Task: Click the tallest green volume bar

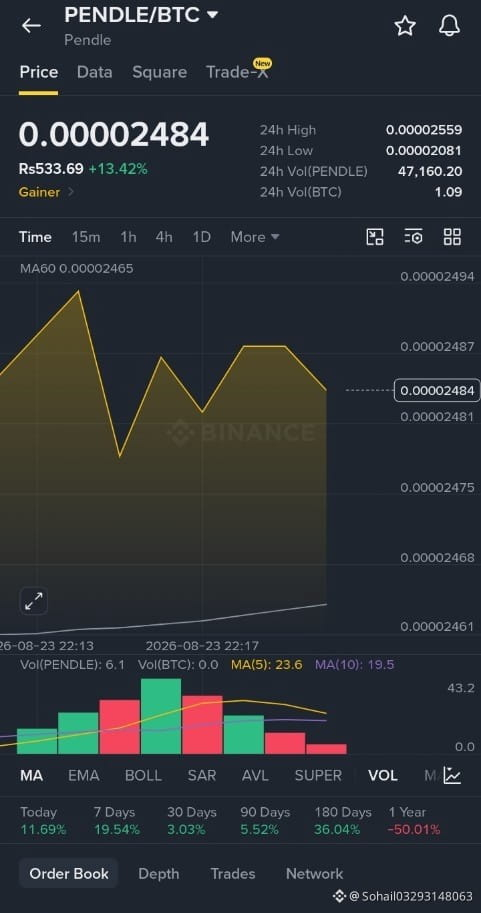Action: [x=161, y=716]
